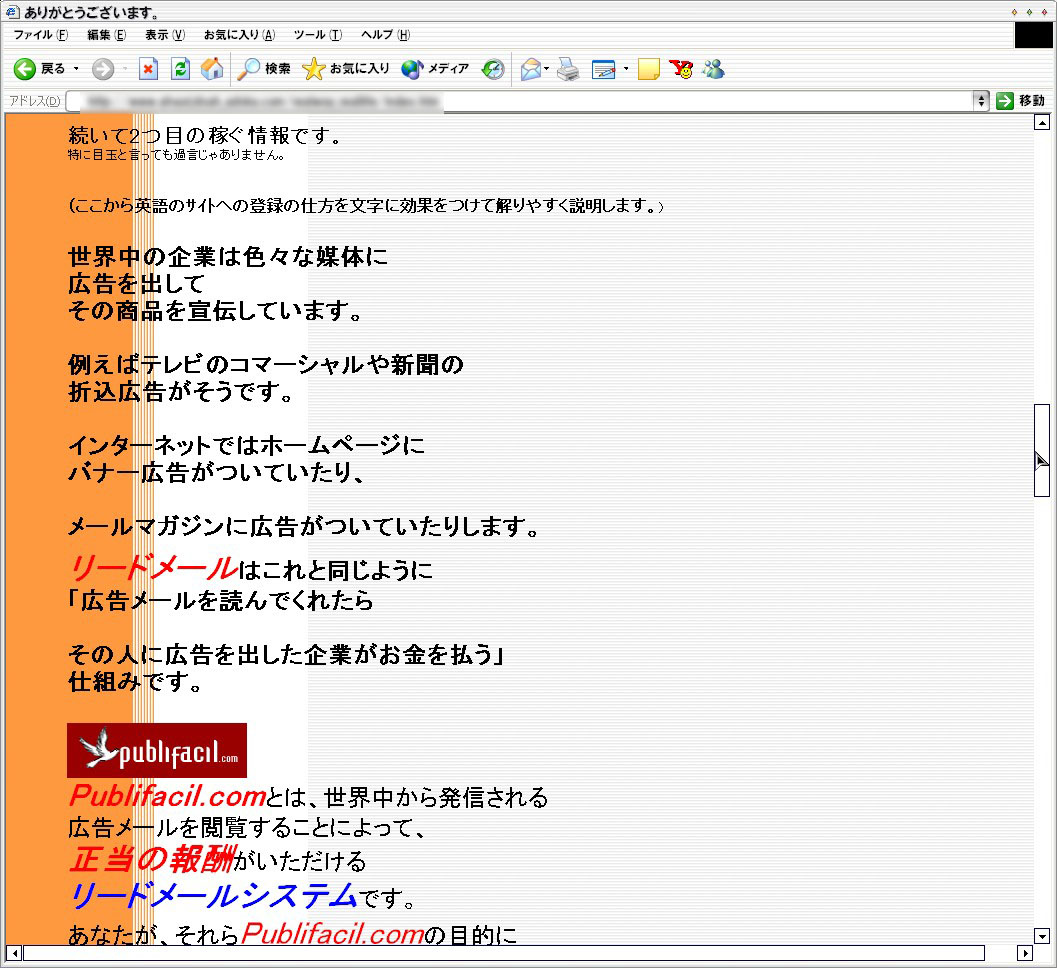Open the Back button history dropdown arrow
This screenshot has width=1057, height=968.
(76, 69)
